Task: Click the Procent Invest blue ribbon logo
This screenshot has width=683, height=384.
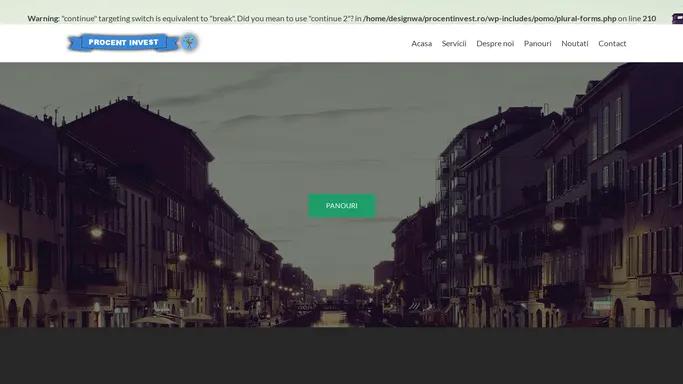Action: tap(123, 42)
